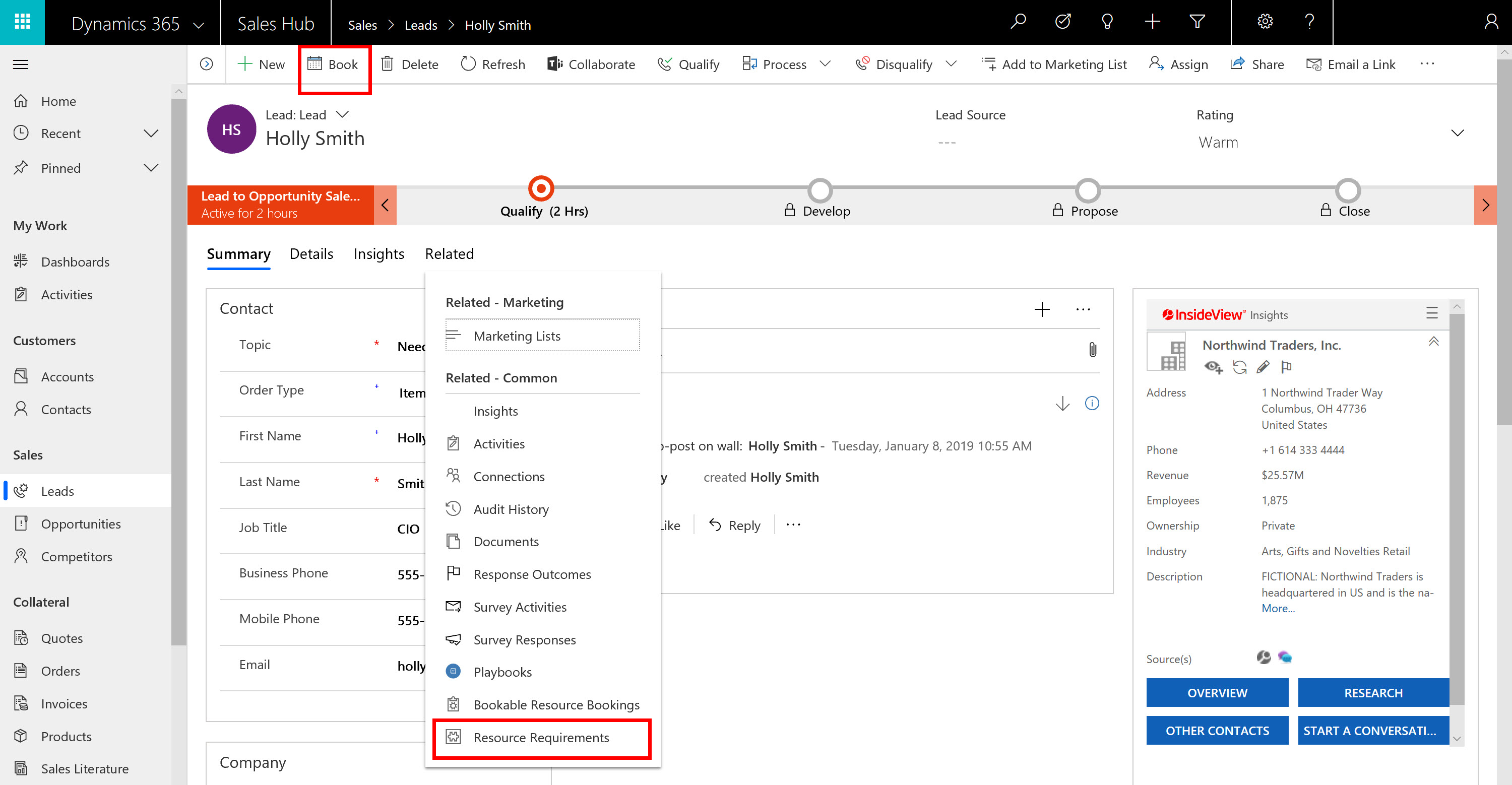The image size is (1512, 785).
Task: Open the Disqualify dropdown arrow
Action: pos(952,63)
